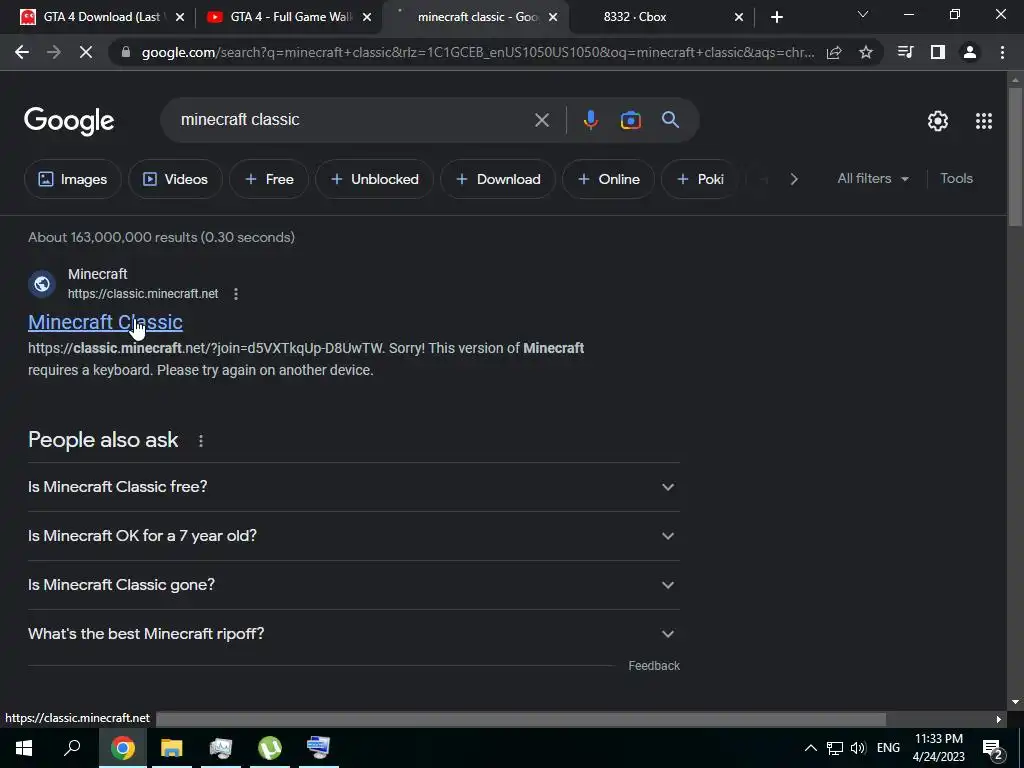Screen dimensions: 1024x768
Task: Open Google quick settings gear
Action: 938,121
